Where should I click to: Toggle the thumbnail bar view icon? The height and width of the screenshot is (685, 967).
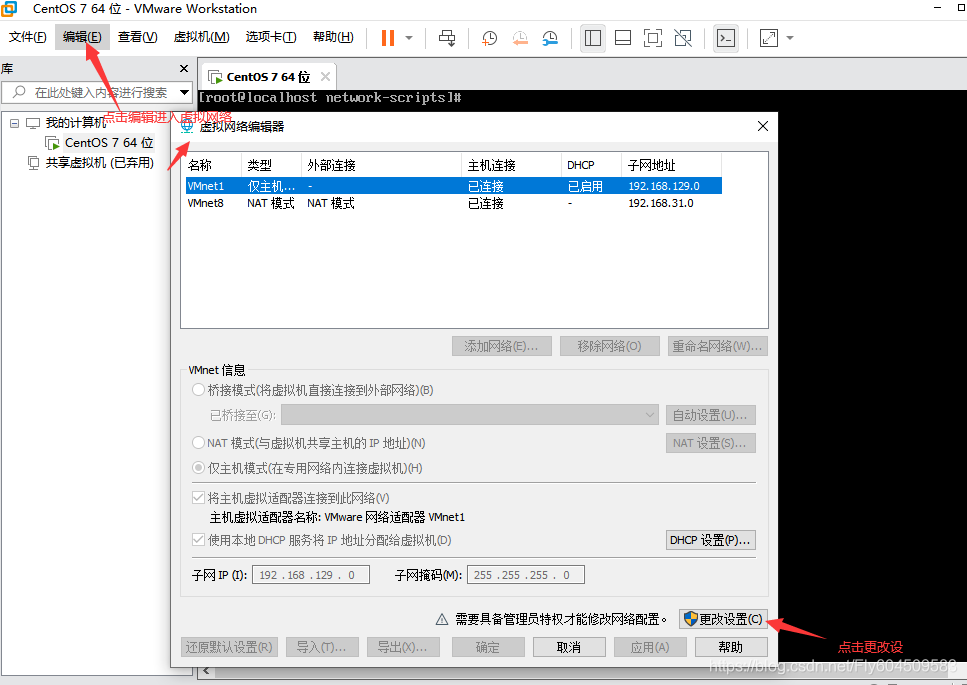[x=623, y=38]
